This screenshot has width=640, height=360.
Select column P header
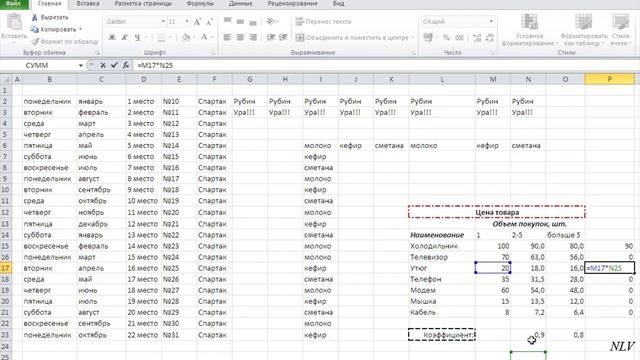click(x=609, y=79)
